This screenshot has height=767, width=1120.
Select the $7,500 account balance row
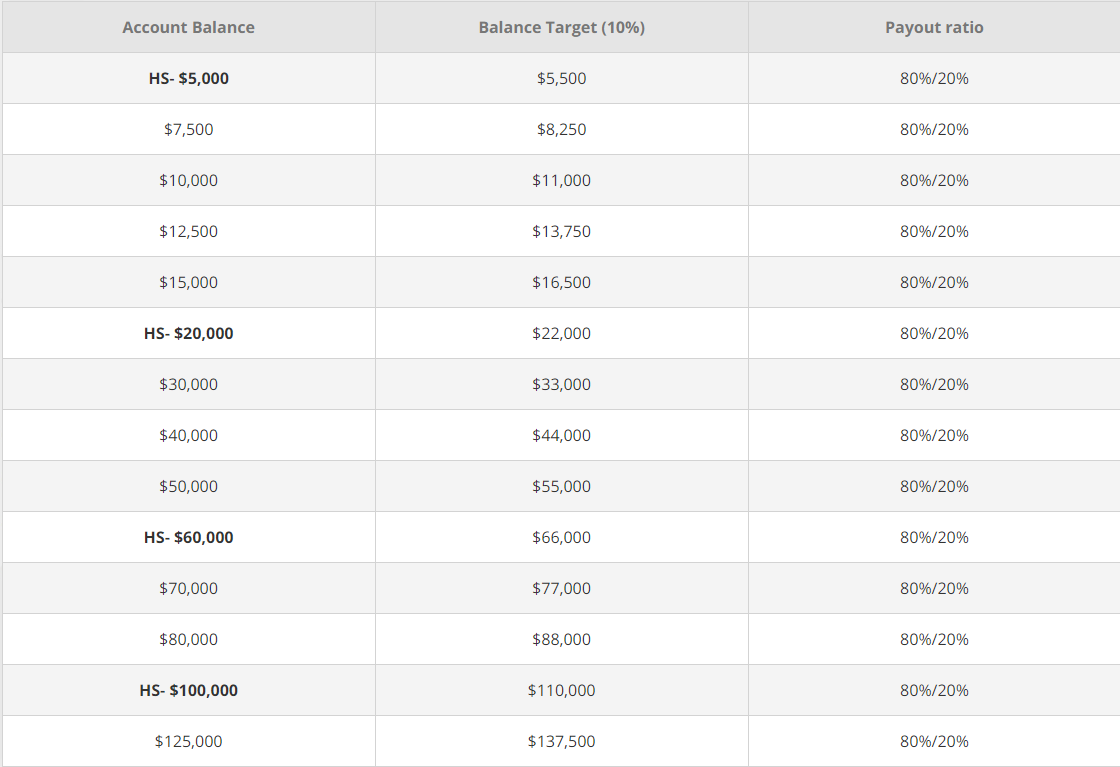(188, 129)
